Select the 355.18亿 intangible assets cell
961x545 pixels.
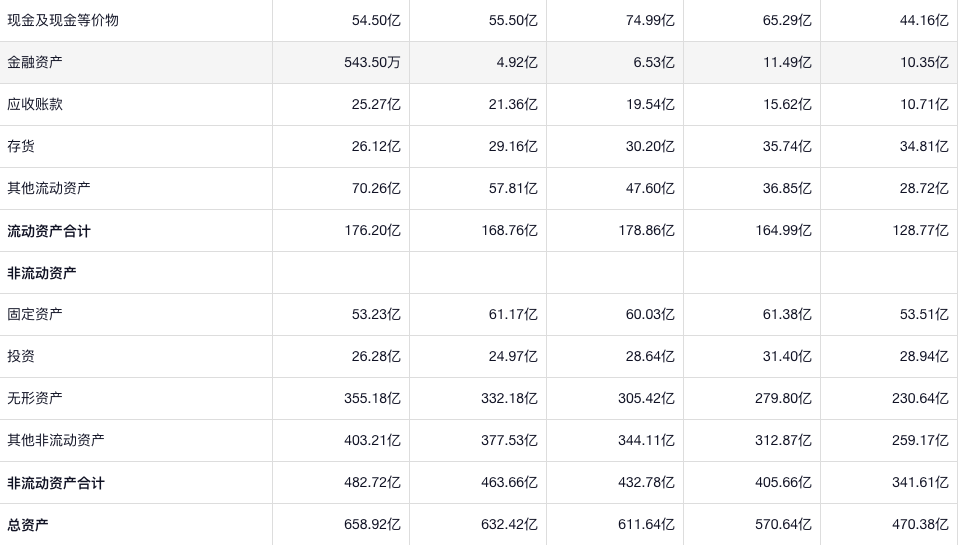coord(372,398)
